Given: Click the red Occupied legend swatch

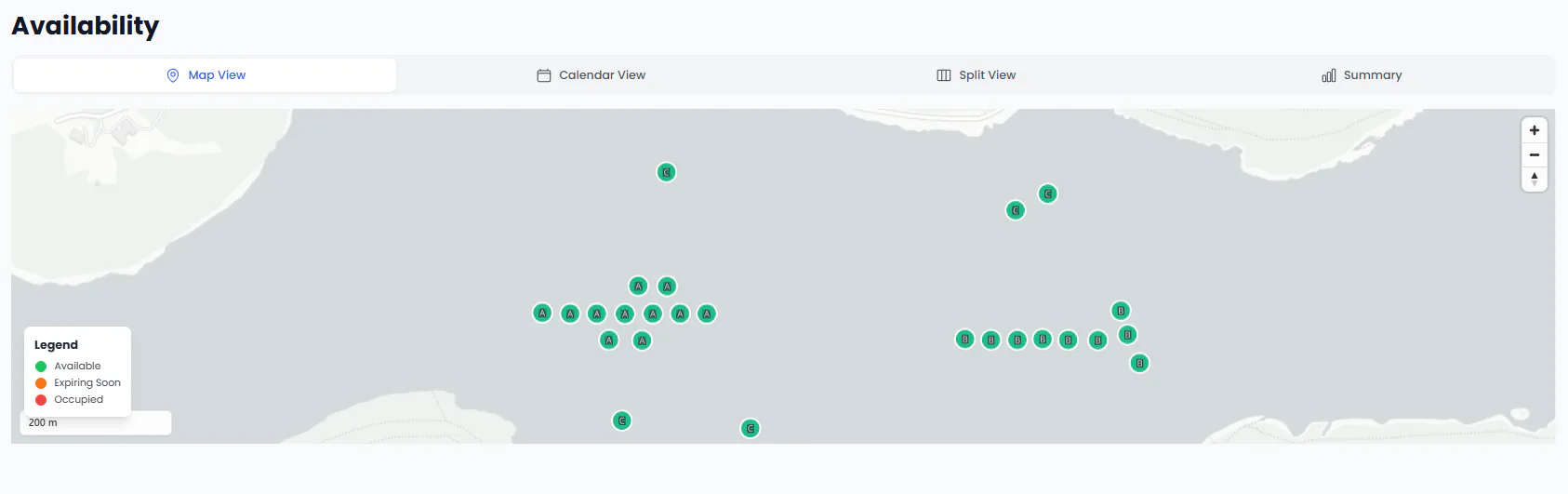Looking at the screenshot, I should pos(41,400).
